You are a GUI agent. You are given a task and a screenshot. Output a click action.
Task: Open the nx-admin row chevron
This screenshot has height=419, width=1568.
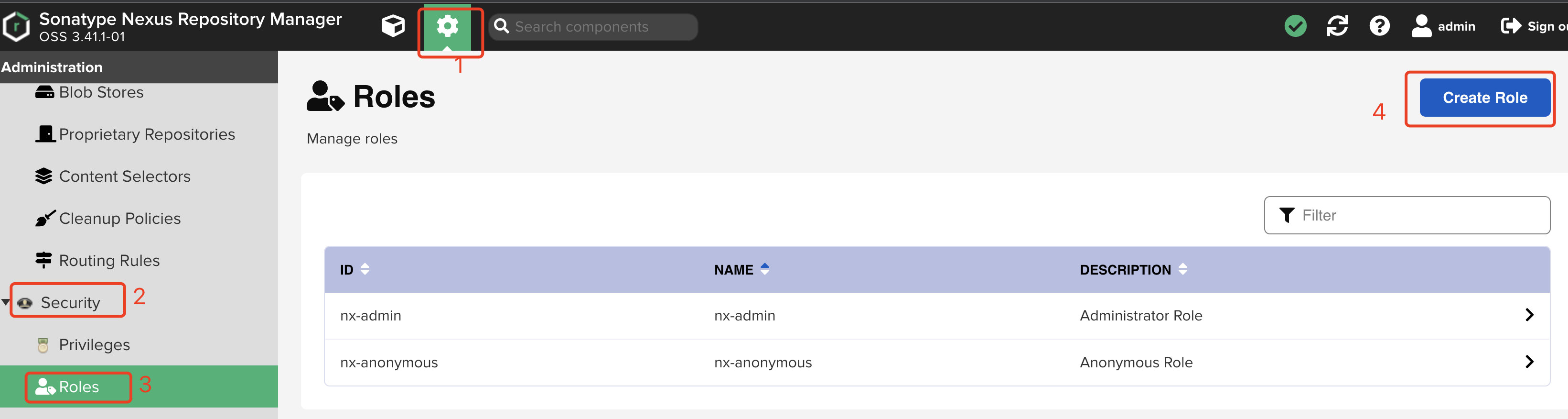(1529, 315)
